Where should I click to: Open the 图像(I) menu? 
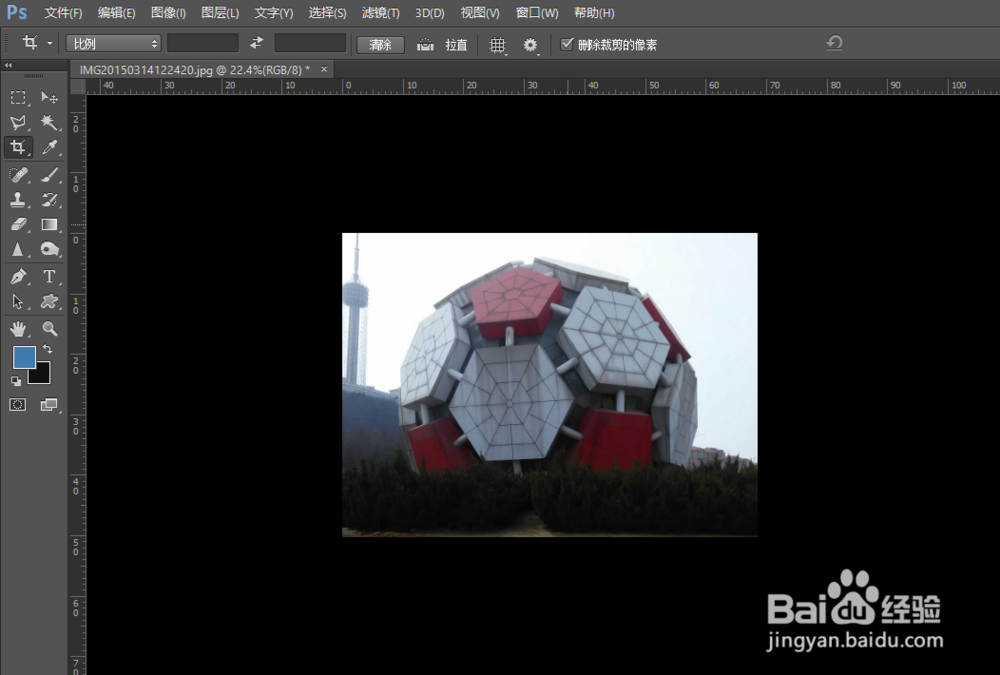(x=168, y=13)
